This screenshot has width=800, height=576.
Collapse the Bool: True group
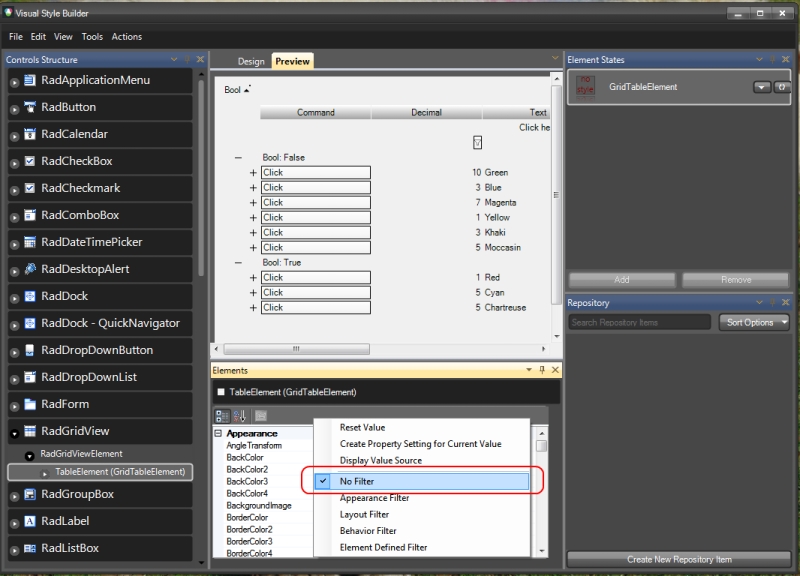[238, 263]
